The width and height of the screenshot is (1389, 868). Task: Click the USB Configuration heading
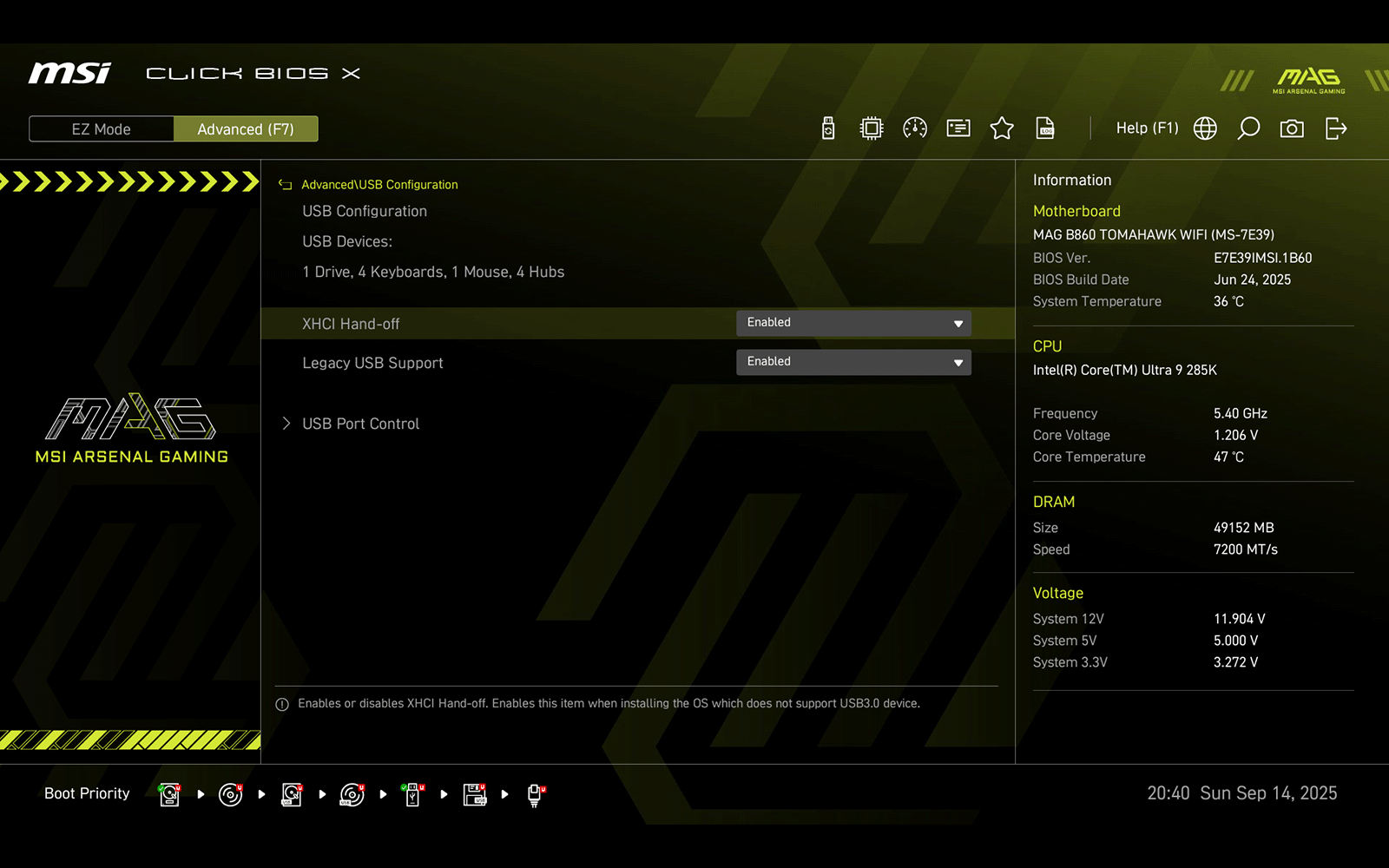coord(365,211)
